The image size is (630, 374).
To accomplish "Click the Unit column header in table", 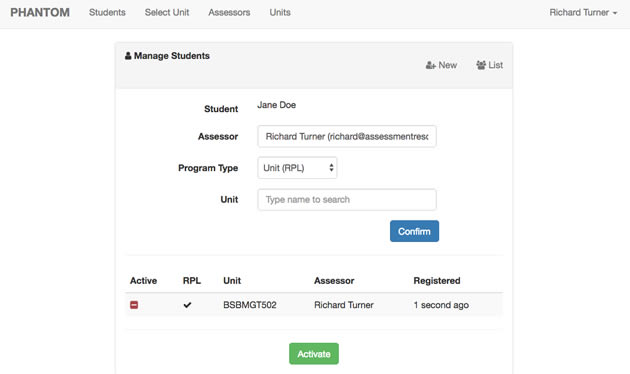I will (232, 280).
